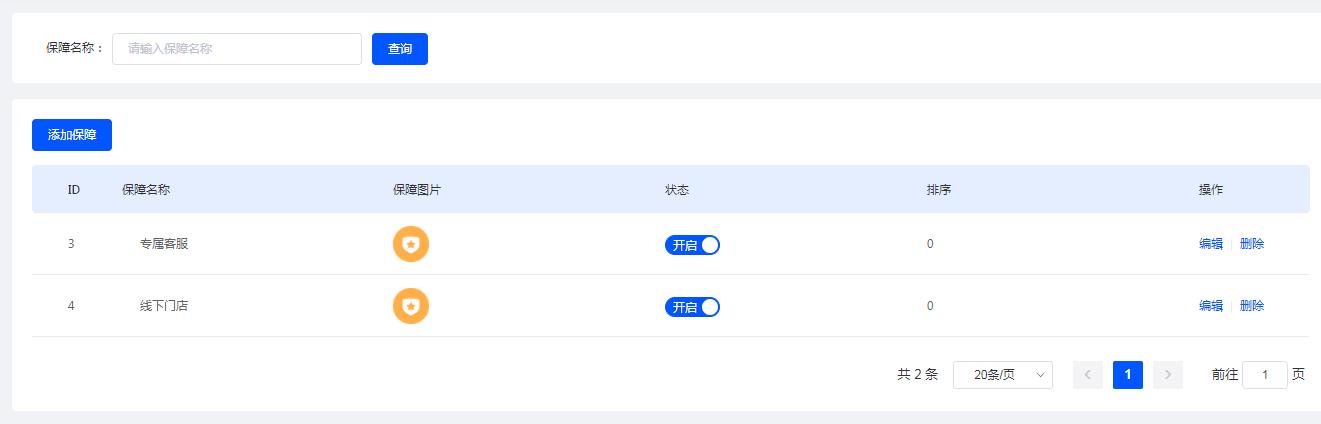
Task: Focus the 前往 page jump input
Action: [1265, 375]
